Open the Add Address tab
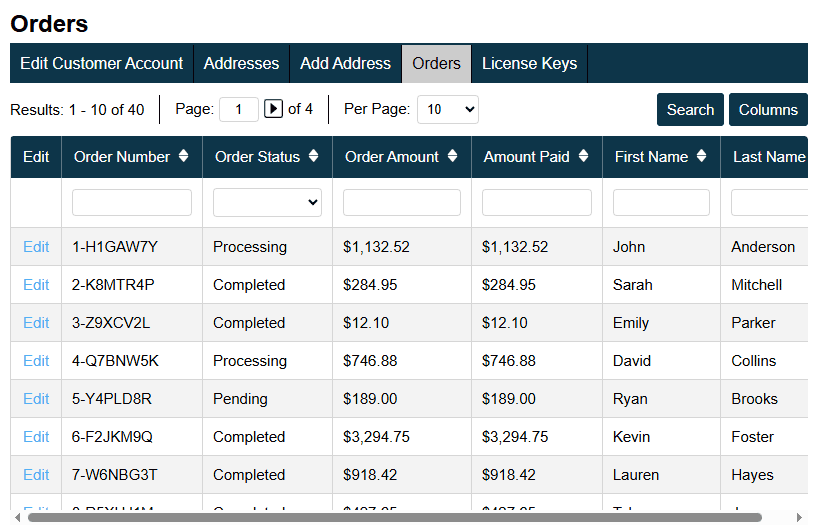The image size is (818, 525). [x=345, y=64]
